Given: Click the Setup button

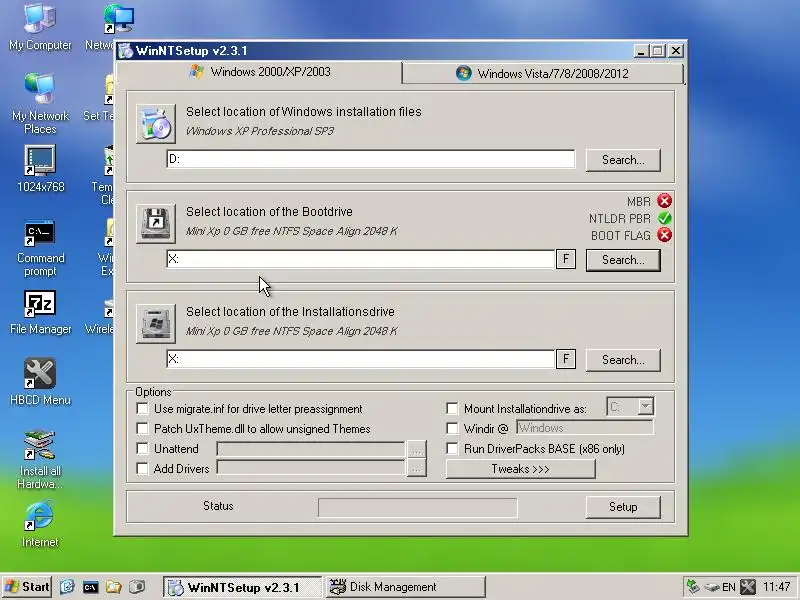Looking at the screenshot, I should coord(623,507).
